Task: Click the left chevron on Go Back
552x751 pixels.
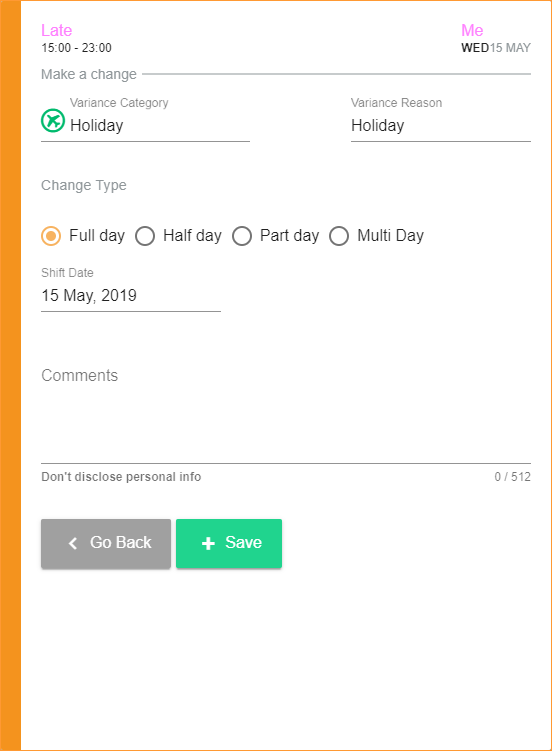Action: coord(73,543)
